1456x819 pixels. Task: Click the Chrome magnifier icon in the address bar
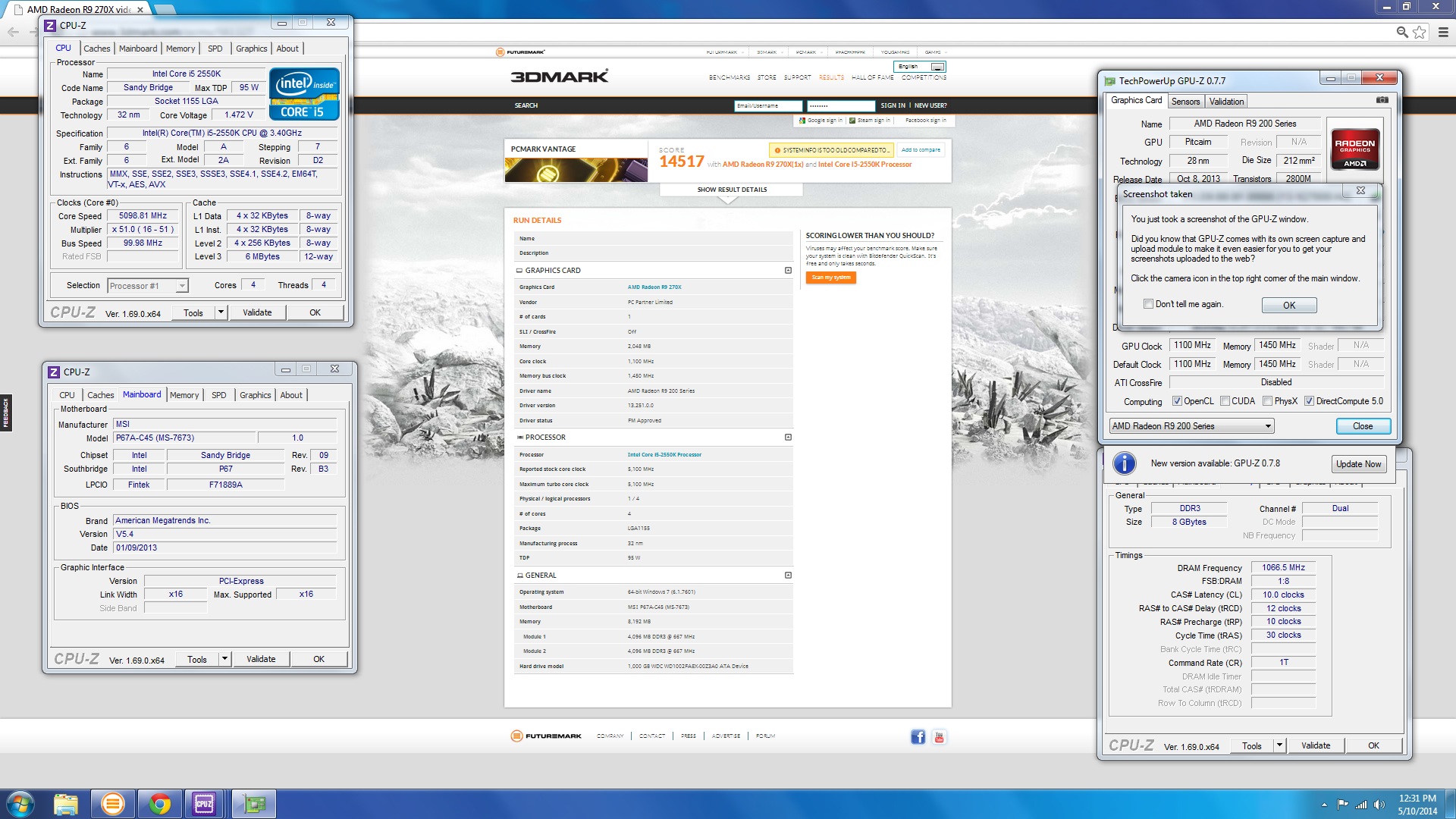tap(1402, 32)
